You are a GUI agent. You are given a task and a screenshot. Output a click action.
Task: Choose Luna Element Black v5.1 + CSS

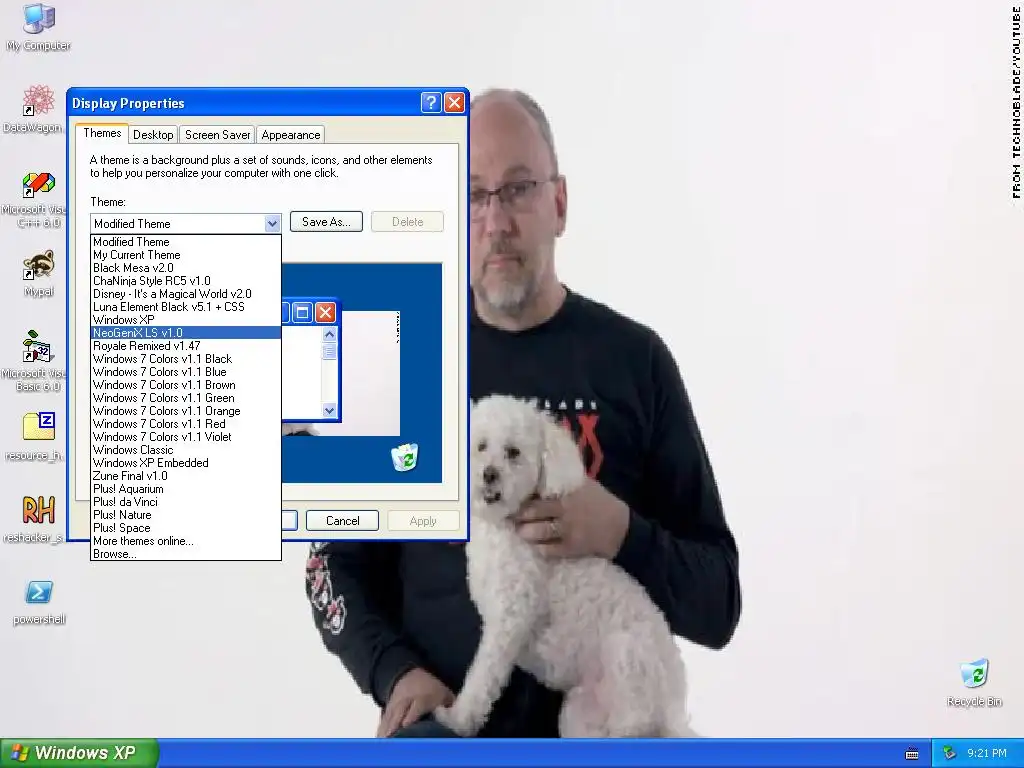[x=186, y=307]
